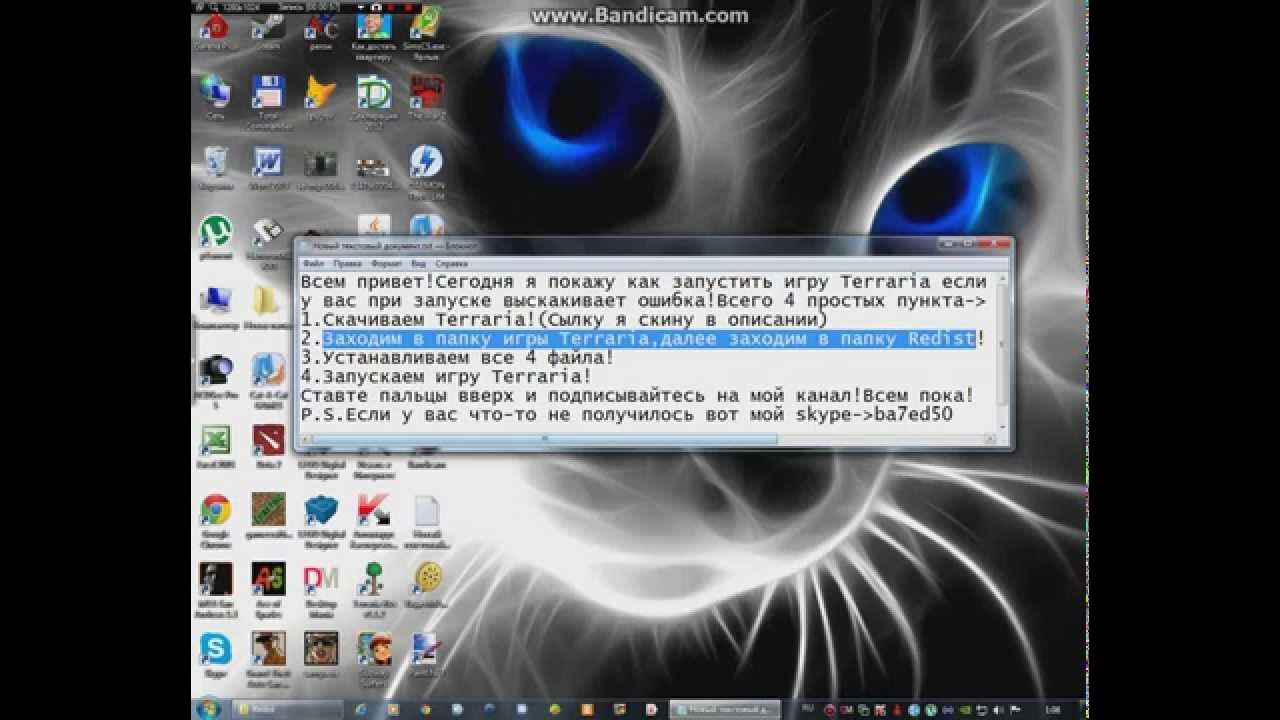The image size is (1280, 720).
Task: Switch to Notepad taskbar button
Action: click(x=725, y=709)
